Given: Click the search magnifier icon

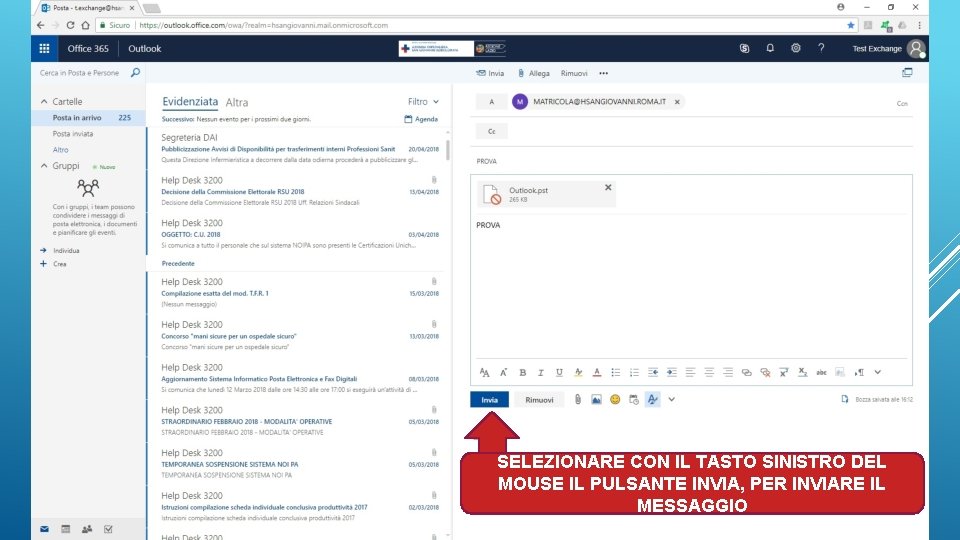Looking at the screenshot, I should point(135,73).
